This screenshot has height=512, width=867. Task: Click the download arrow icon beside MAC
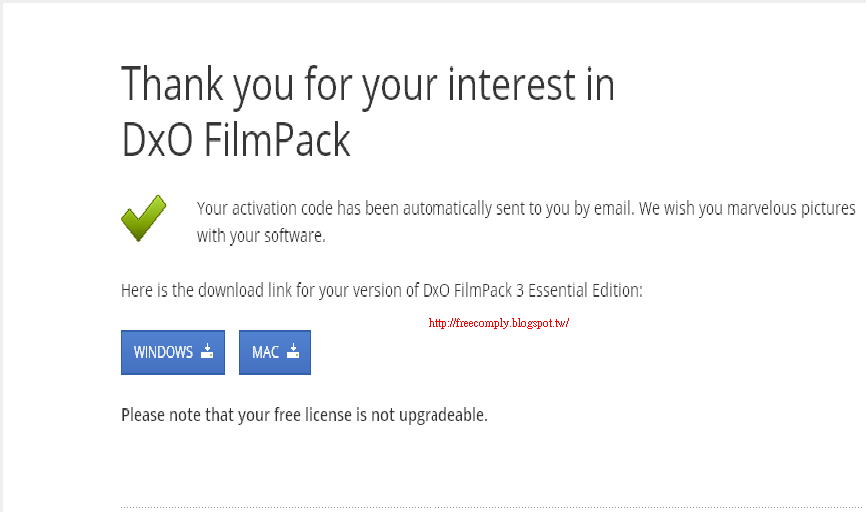pos(293,351)
